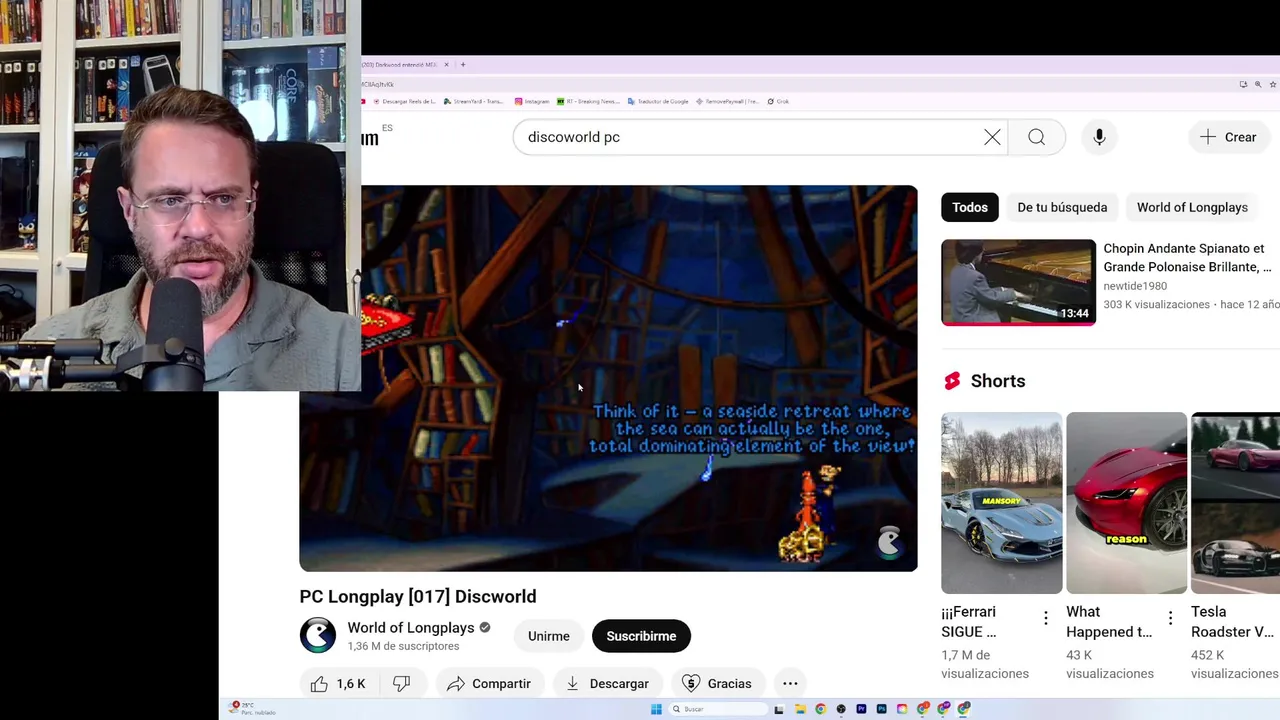
Task: Click the Discworld video player area
Action: [608, 378]
